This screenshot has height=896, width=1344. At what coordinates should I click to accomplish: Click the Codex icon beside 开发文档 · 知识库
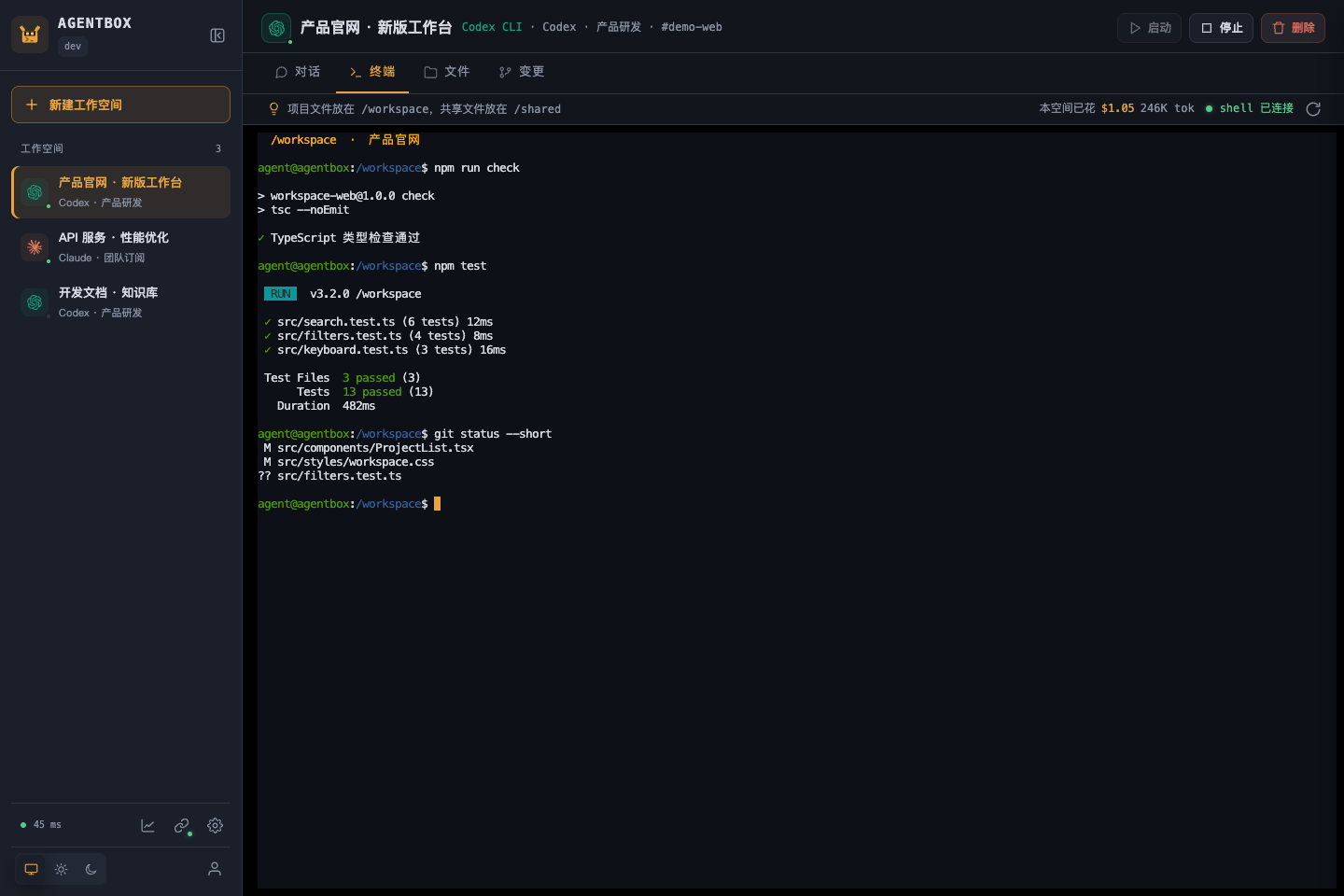pyautogui.click(x=35, y=302)
